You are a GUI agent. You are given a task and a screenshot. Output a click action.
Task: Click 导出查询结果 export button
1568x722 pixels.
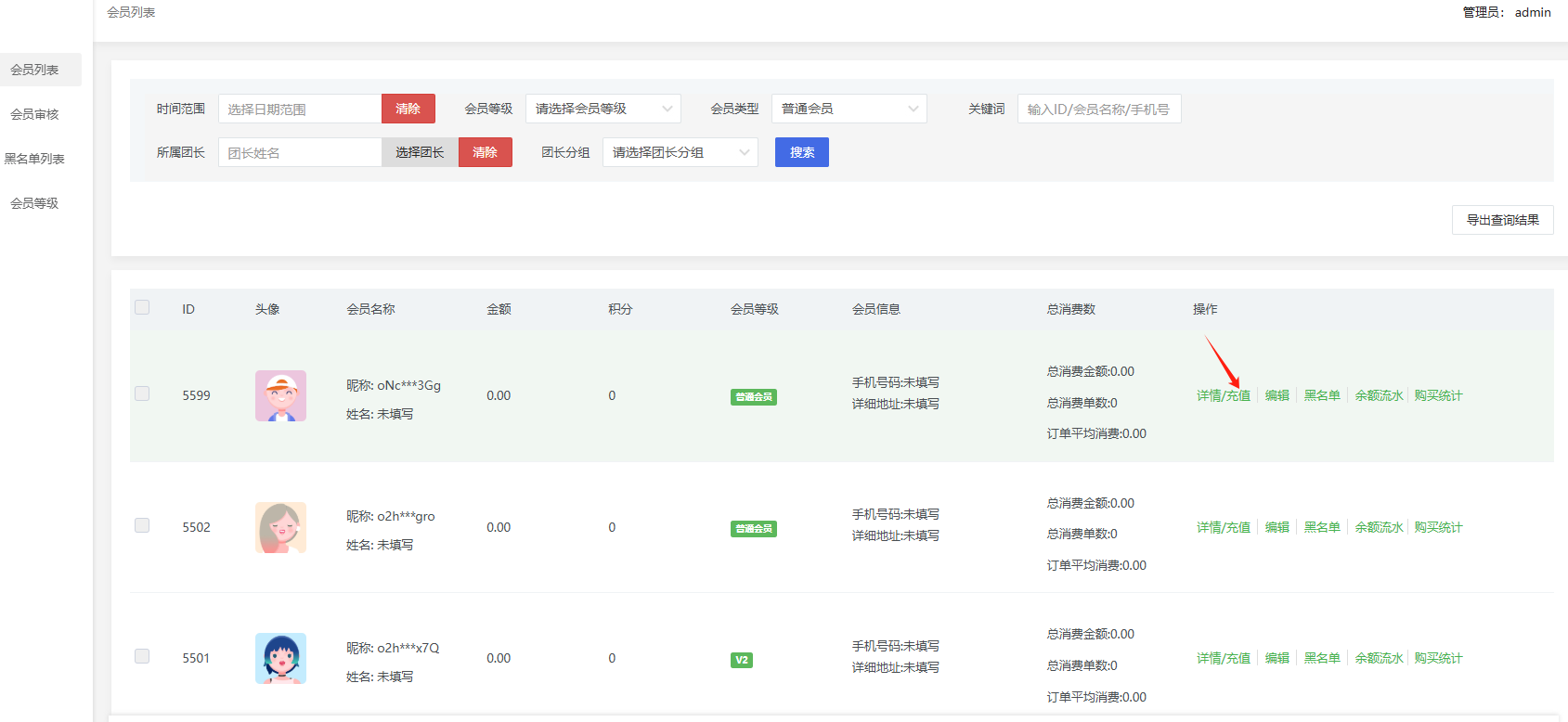pos(1502,220)
